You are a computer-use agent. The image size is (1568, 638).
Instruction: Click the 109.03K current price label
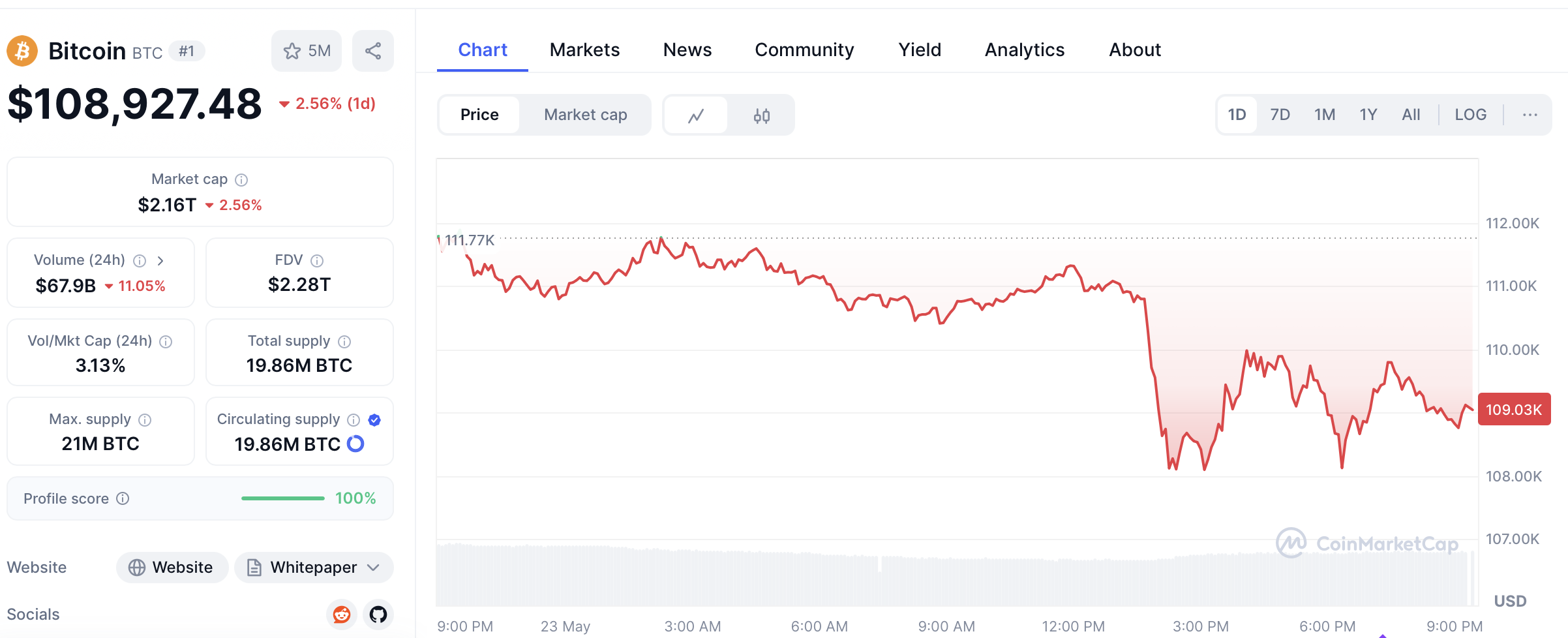point(1514,410)
